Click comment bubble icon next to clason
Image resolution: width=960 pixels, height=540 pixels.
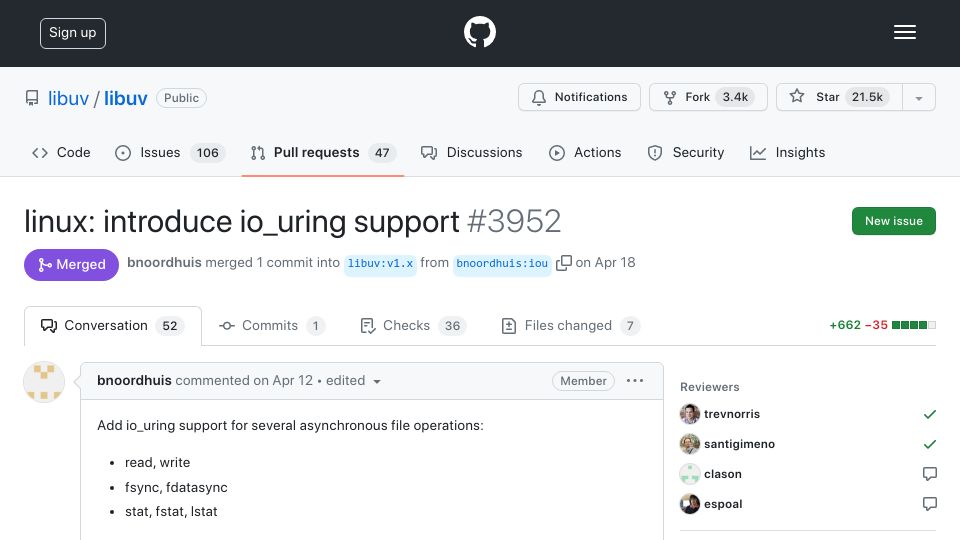click(929, 474)
